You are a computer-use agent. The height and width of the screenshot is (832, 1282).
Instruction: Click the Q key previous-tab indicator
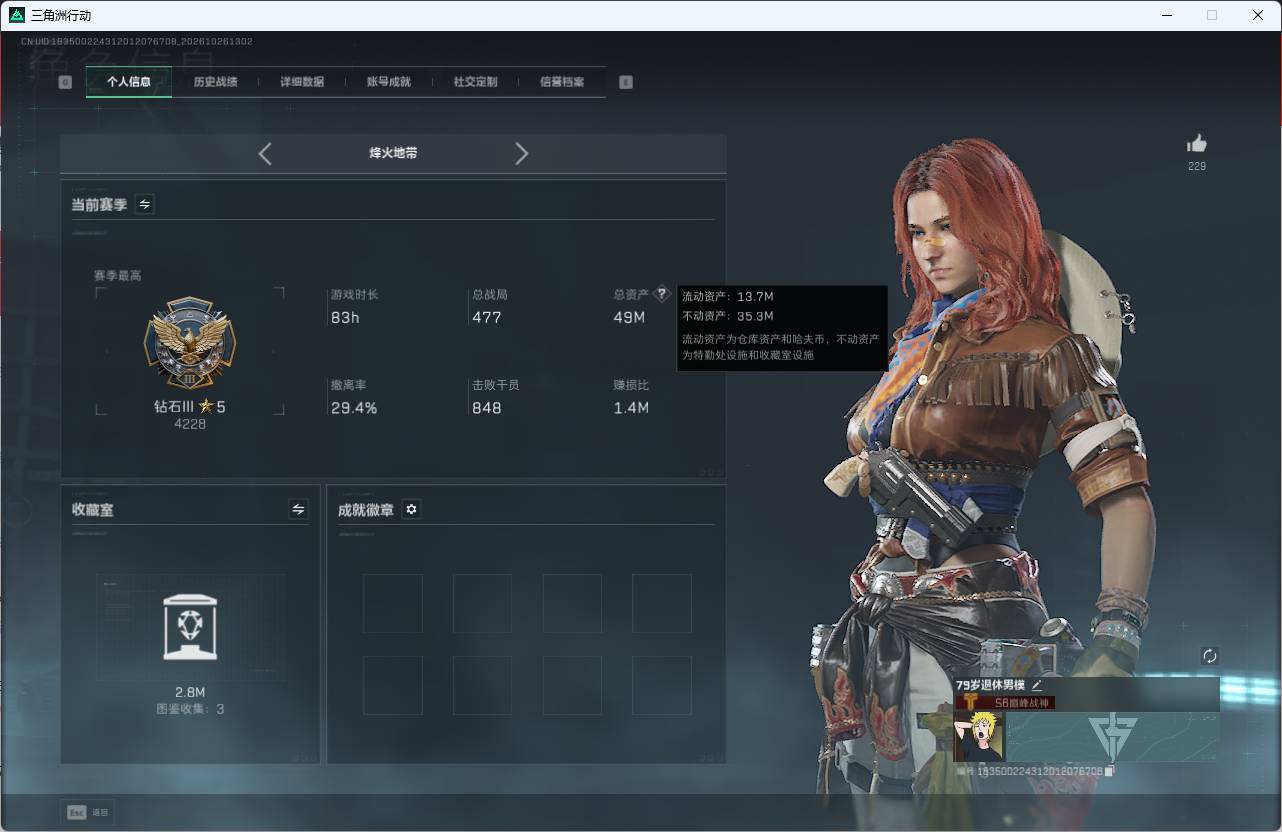[x=65, y=82]
